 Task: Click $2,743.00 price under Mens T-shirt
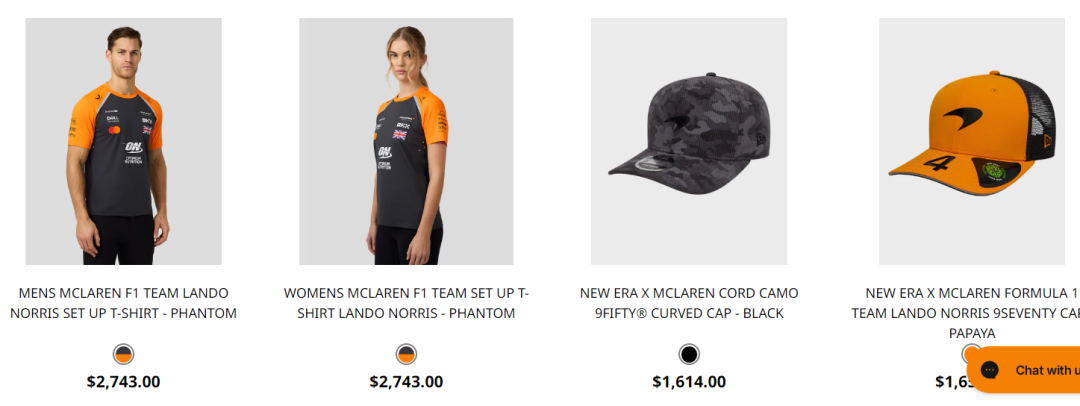click(x=123, y=382)
